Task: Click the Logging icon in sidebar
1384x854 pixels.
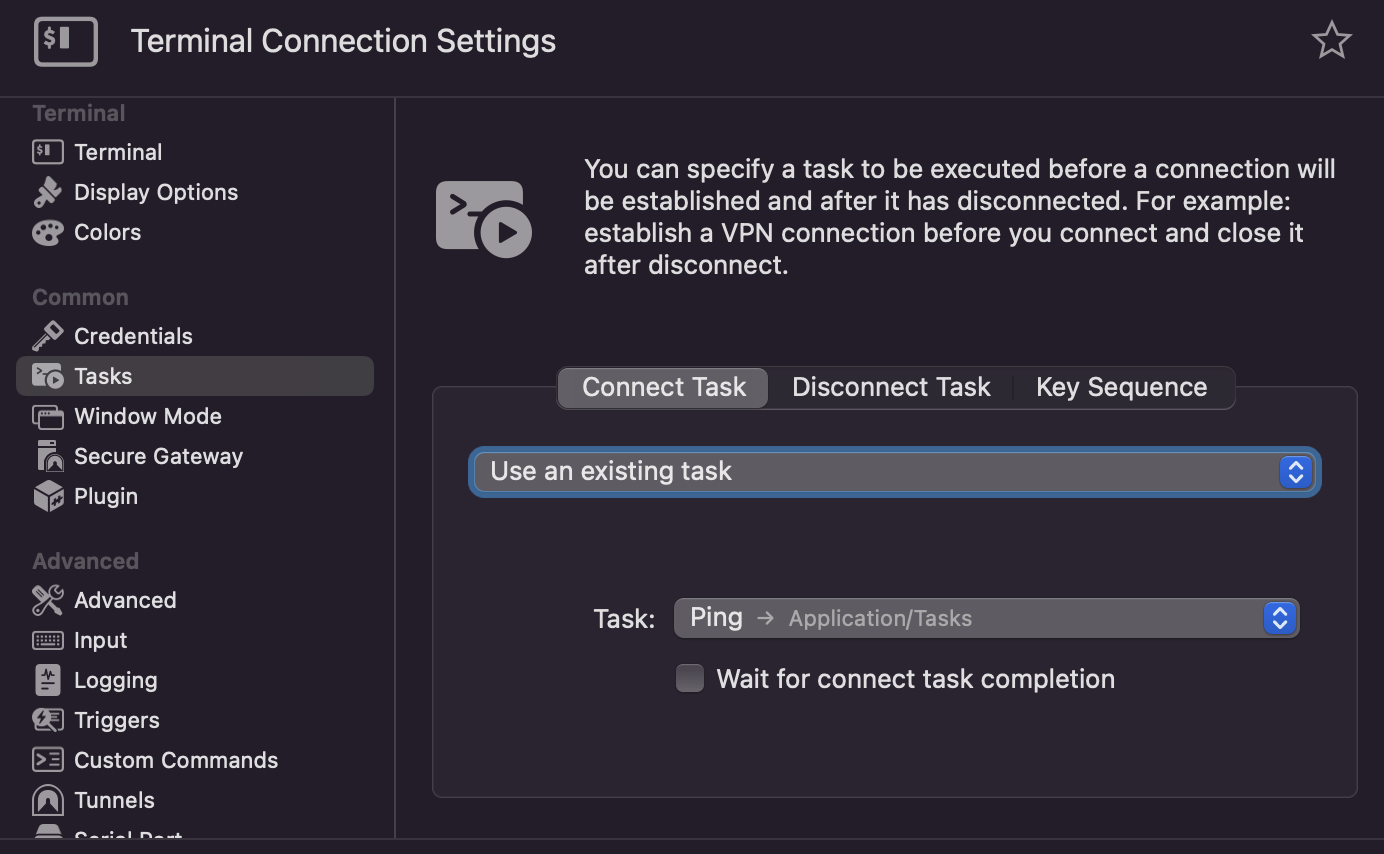Action: [x=48, y=680]
